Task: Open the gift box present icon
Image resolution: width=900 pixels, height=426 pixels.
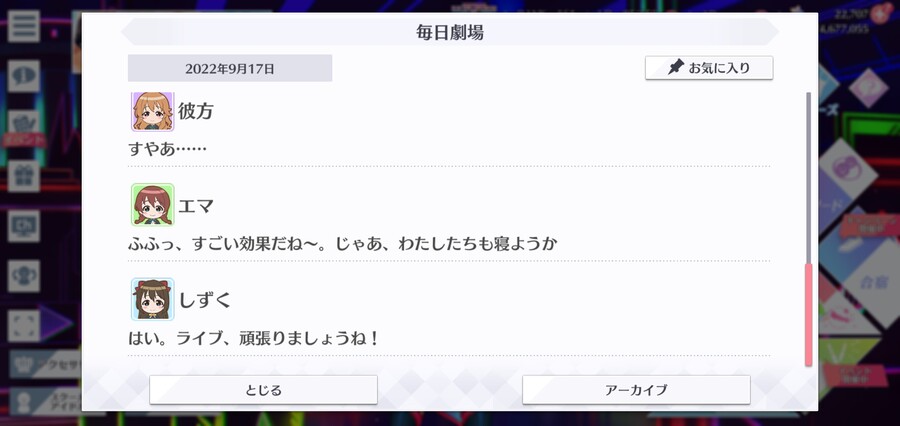Action: pyautogui.click(x=24, y=176)
